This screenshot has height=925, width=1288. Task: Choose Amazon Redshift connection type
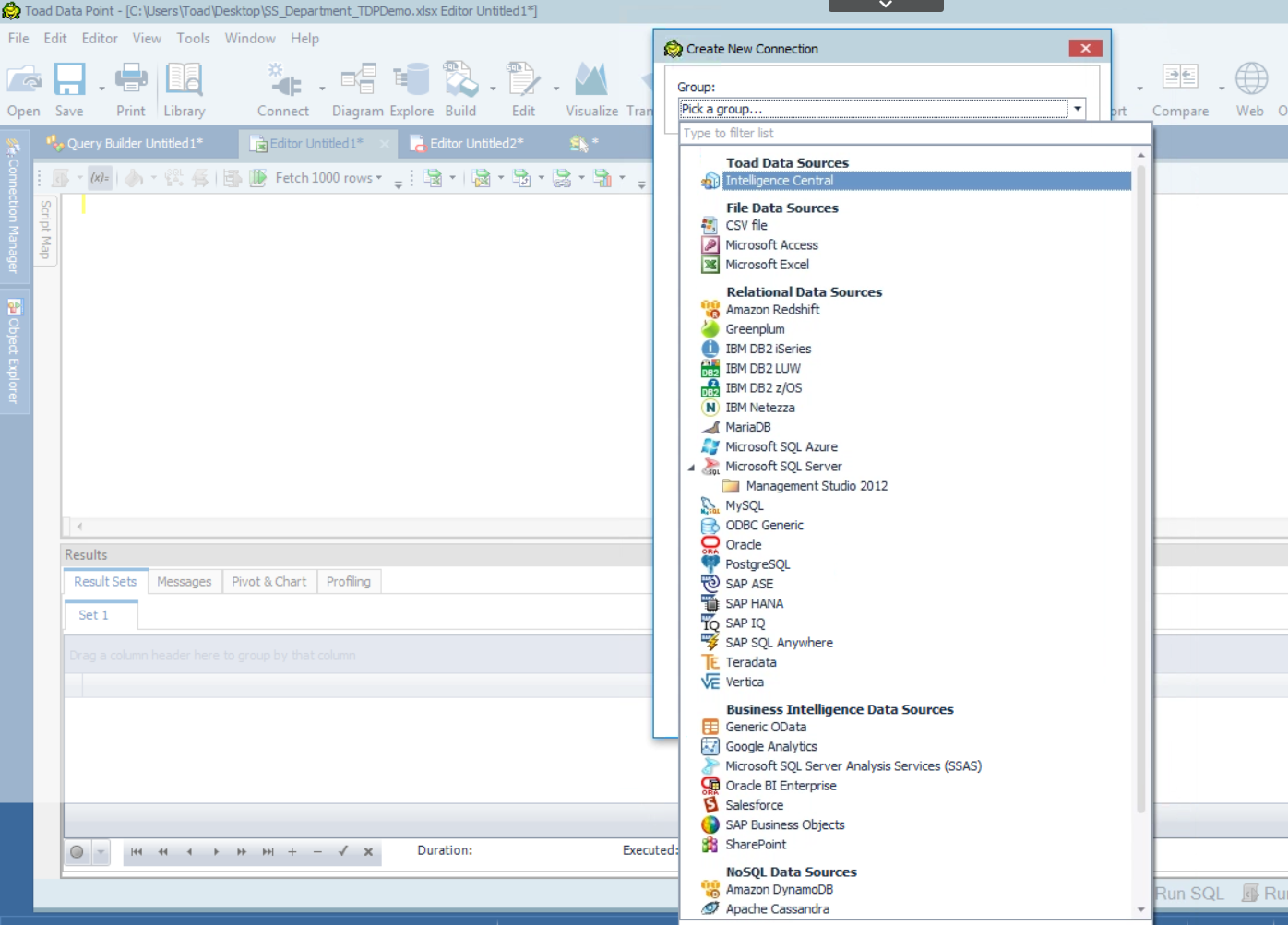[x=772, y=310]
